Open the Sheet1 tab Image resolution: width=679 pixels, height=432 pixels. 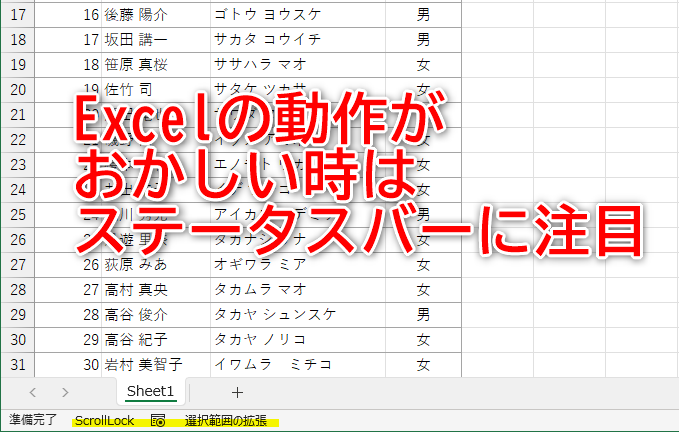(x=151, y=392)
